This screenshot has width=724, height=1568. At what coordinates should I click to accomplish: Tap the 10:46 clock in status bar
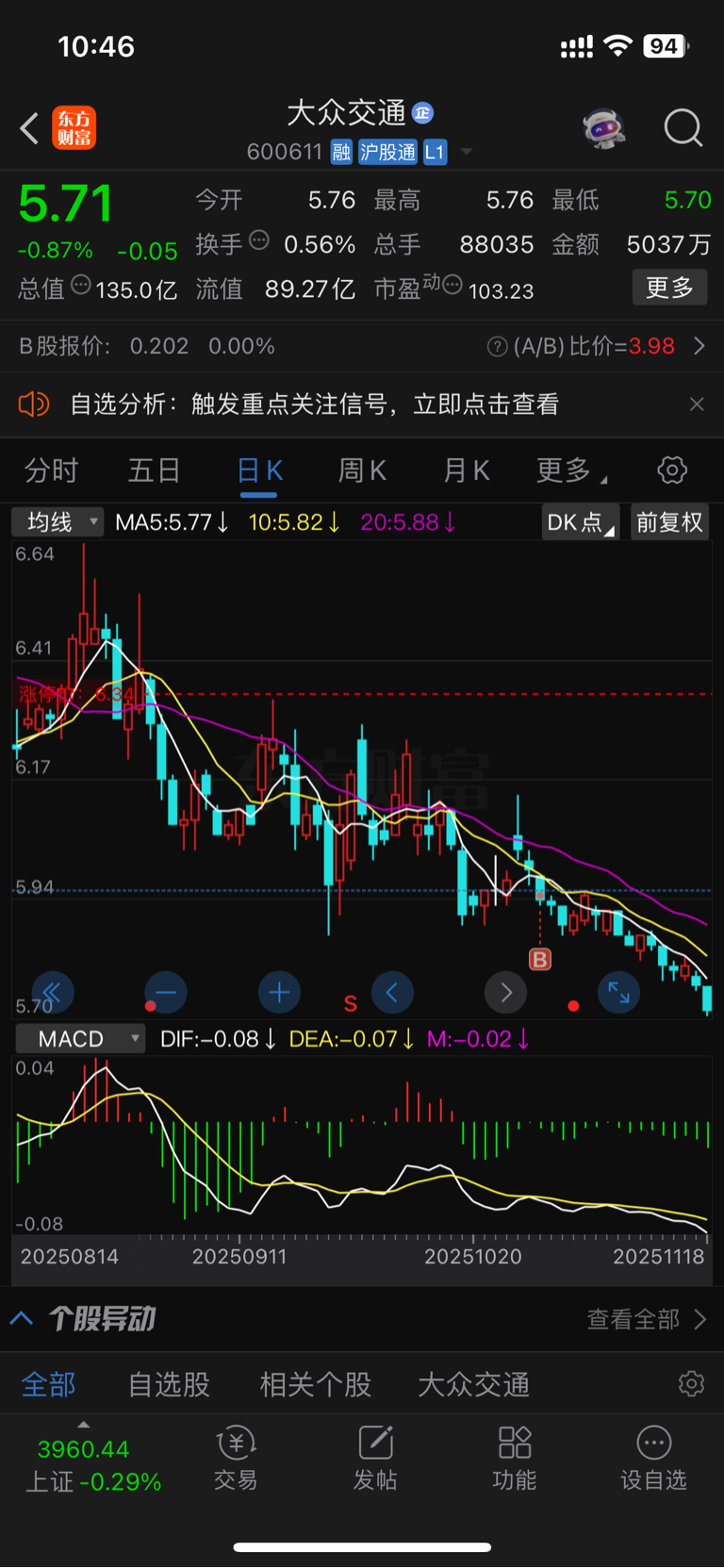pos(96,46)
